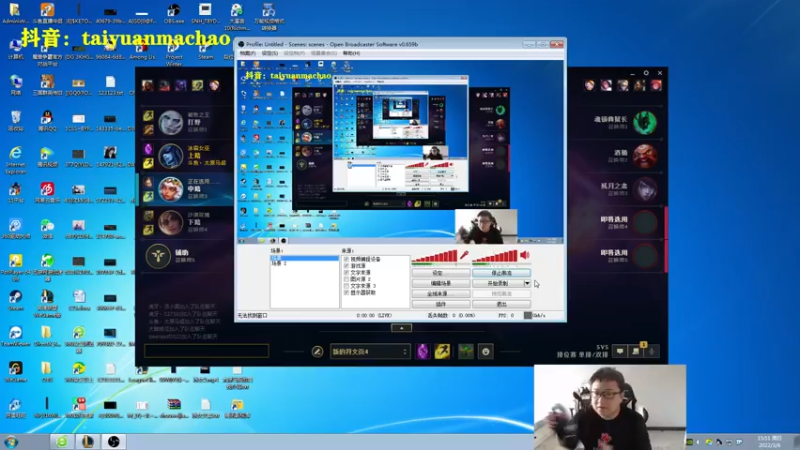
Task: Select the 打野 jungle teammate row
Action: [185, 122]
